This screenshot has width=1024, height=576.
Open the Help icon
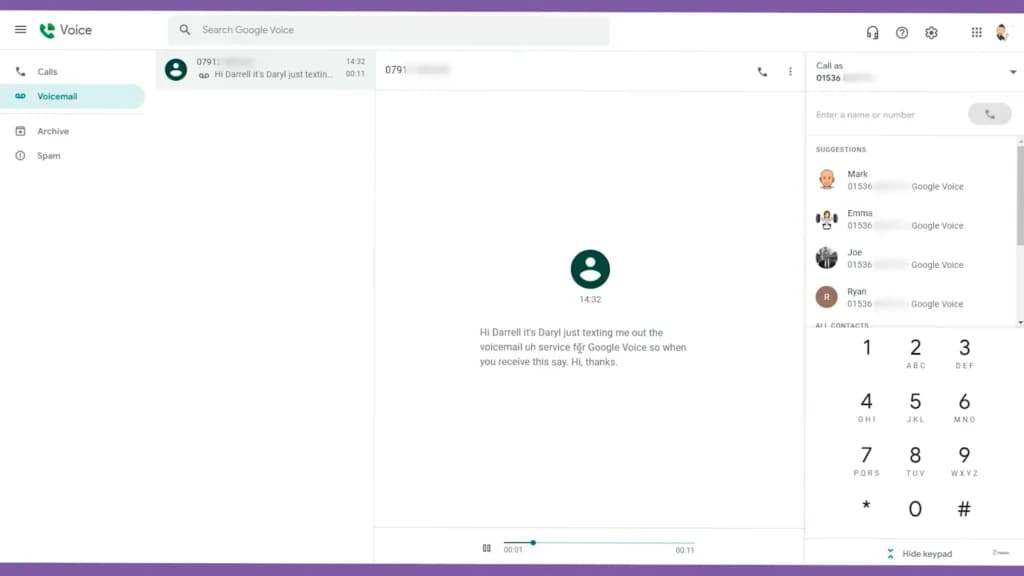tap(902, 33)
